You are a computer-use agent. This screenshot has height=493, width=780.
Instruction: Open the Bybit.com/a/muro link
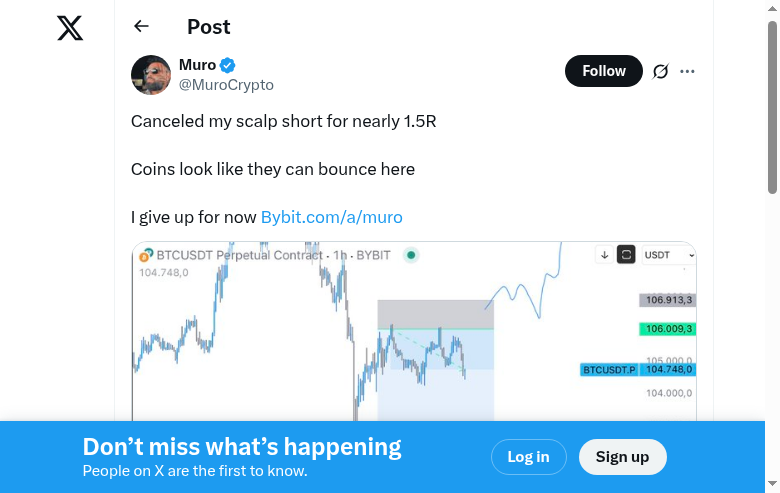click(x=331, y=217)
